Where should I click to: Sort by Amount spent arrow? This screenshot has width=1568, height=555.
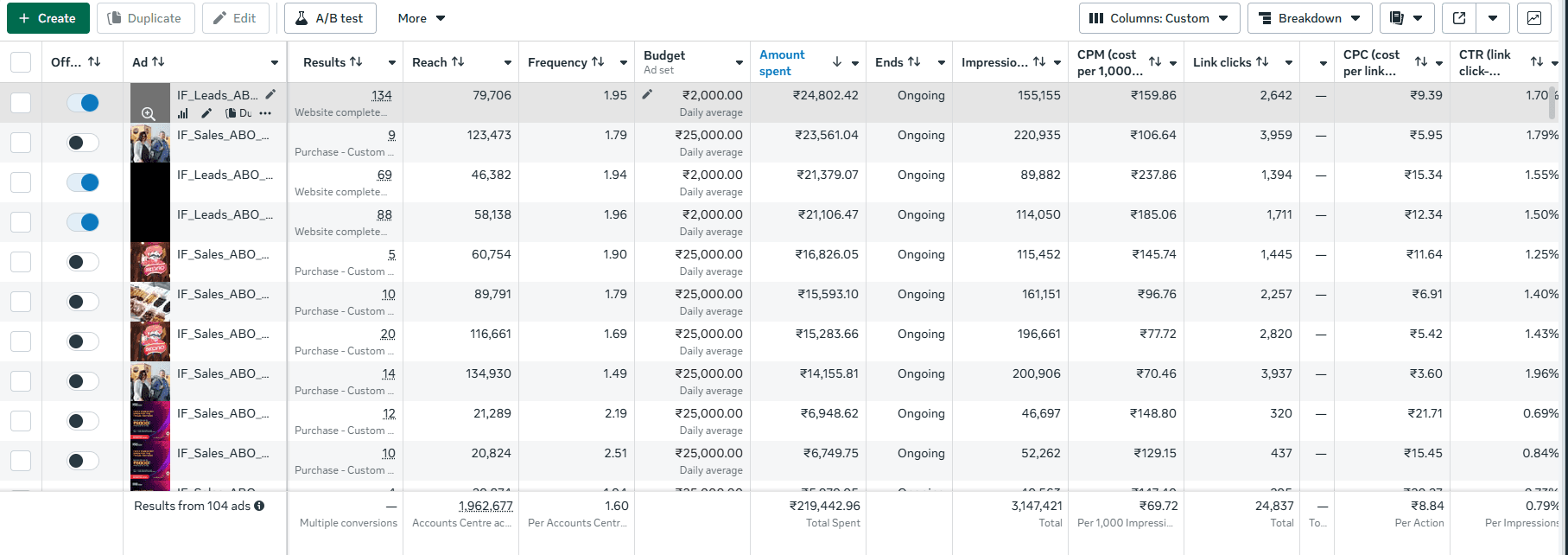836,62
